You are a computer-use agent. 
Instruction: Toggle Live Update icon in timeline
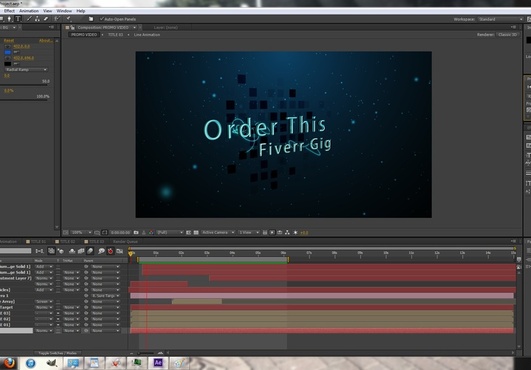pyautogui.click(x=51, y=251)
